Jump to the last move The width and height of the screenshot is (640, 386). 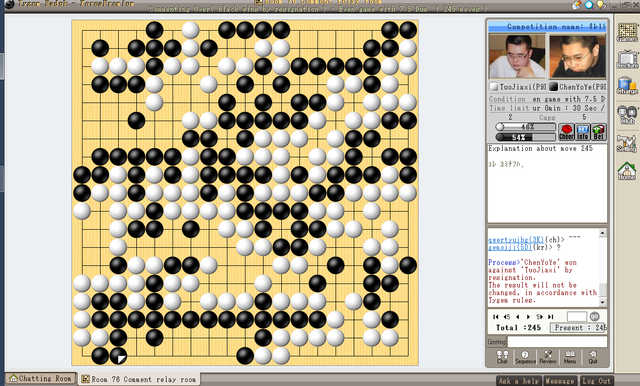coord(550,317)
